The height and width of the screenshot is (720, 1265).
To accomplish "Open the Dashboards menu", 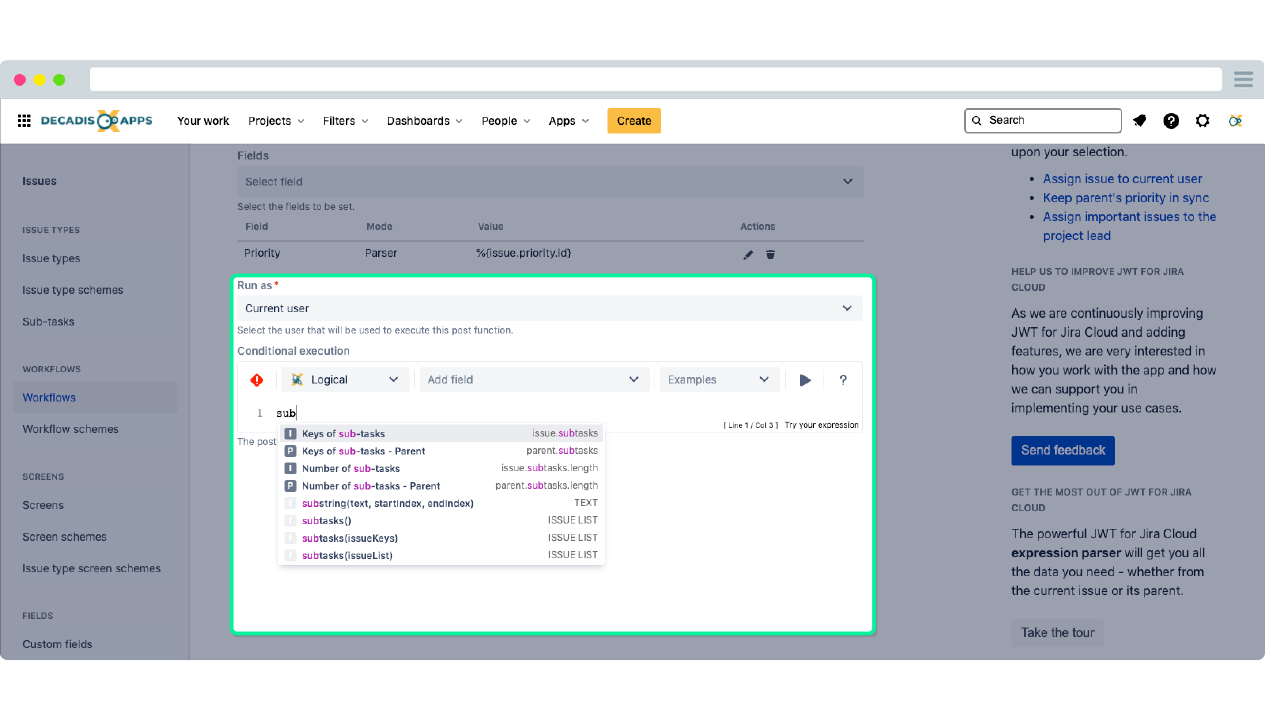I will [424, 121].
